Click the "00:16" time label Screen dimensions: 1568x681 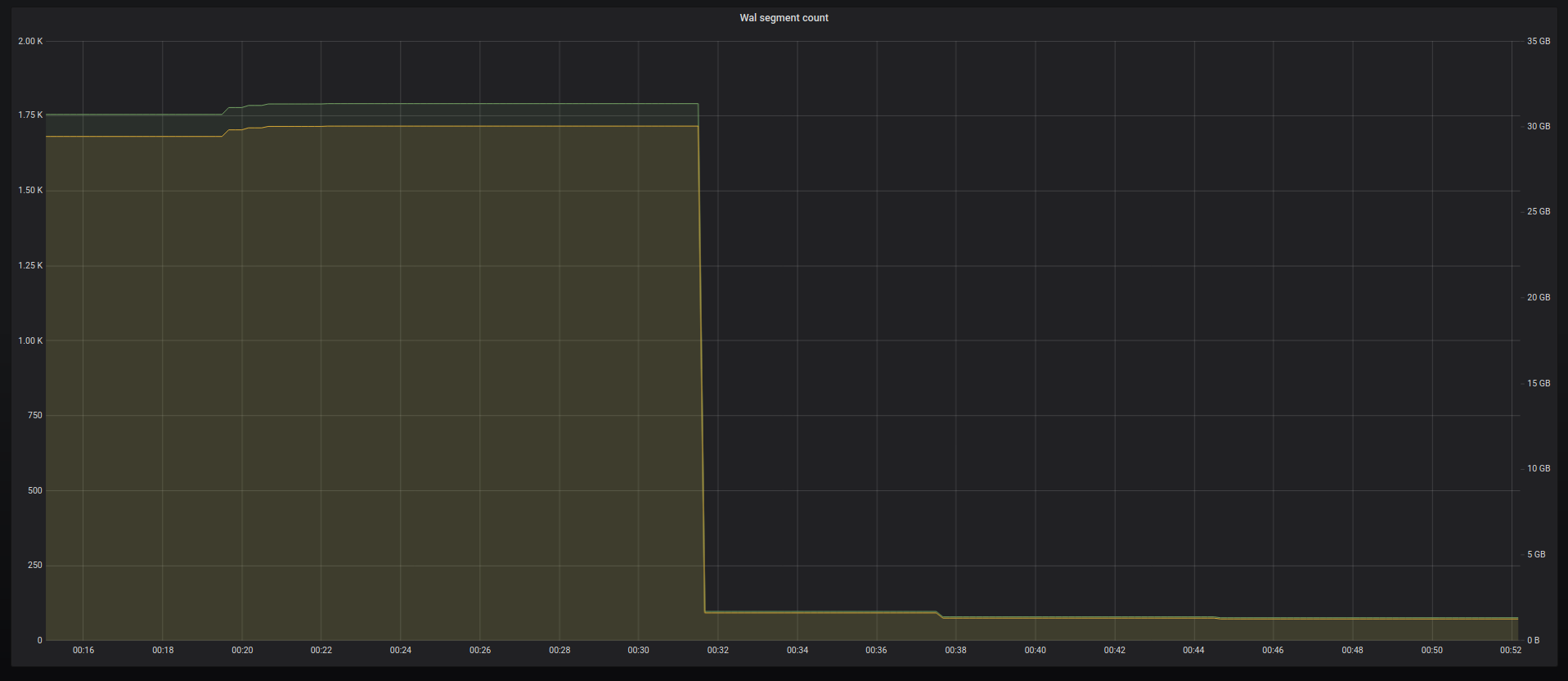(x=83, y=651)
